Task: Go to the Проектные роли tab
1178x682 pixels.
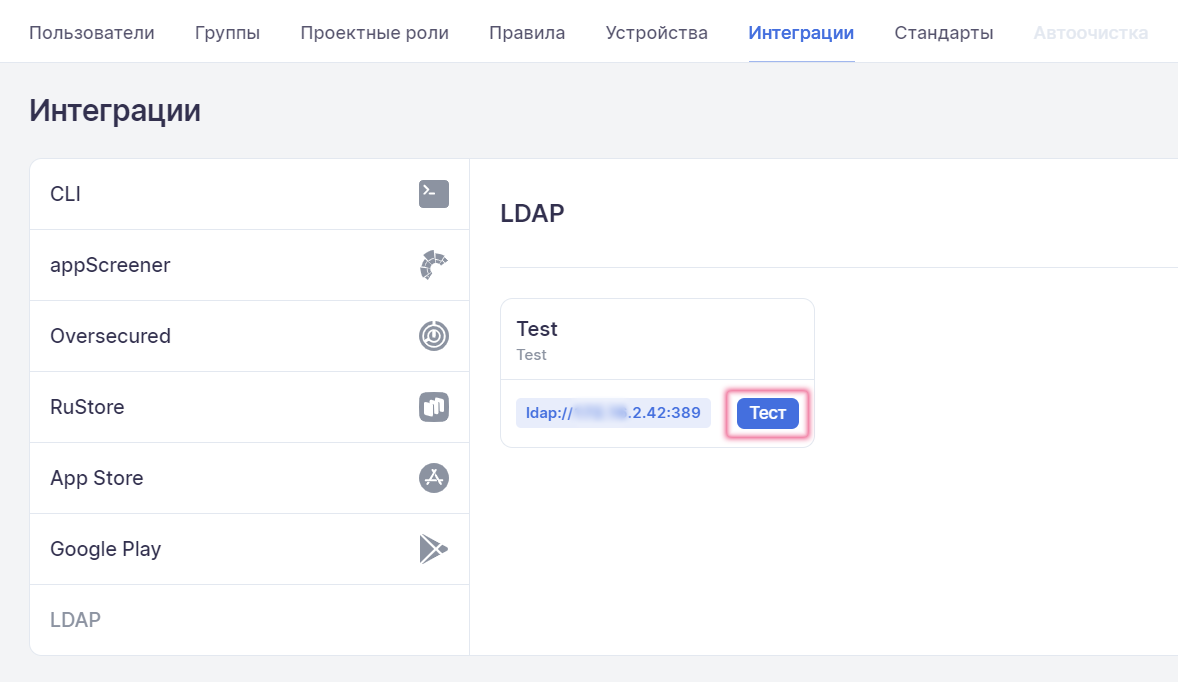Action: (x=374, y=33)
